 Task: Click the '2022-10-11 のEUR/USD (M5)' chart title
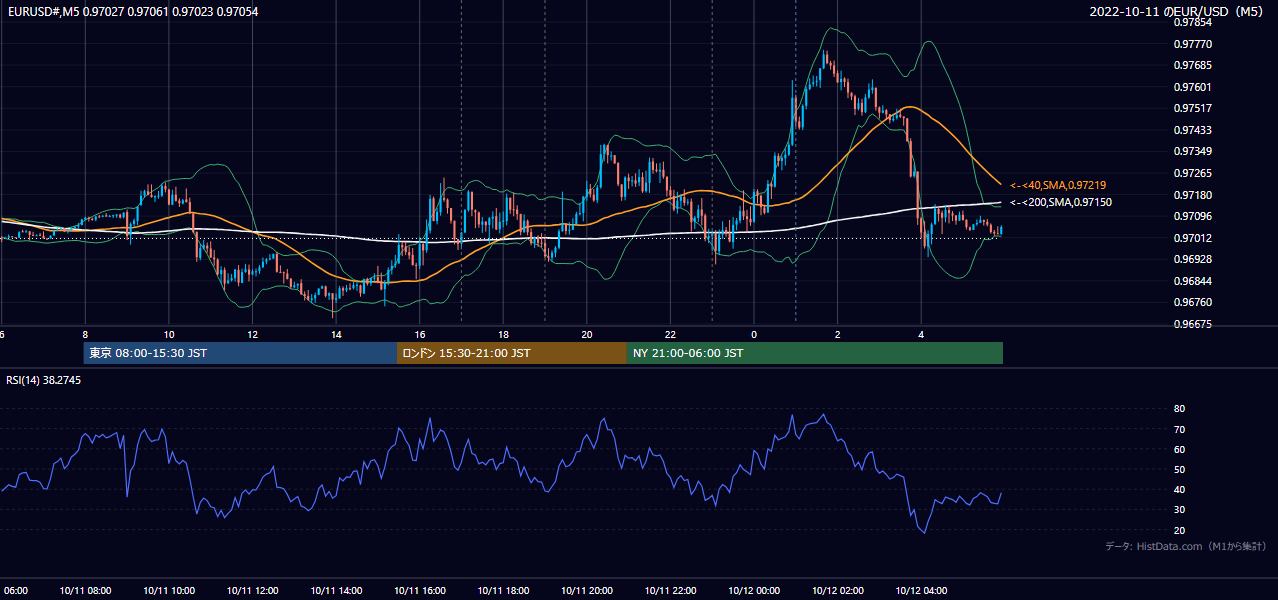[1177, 11]
